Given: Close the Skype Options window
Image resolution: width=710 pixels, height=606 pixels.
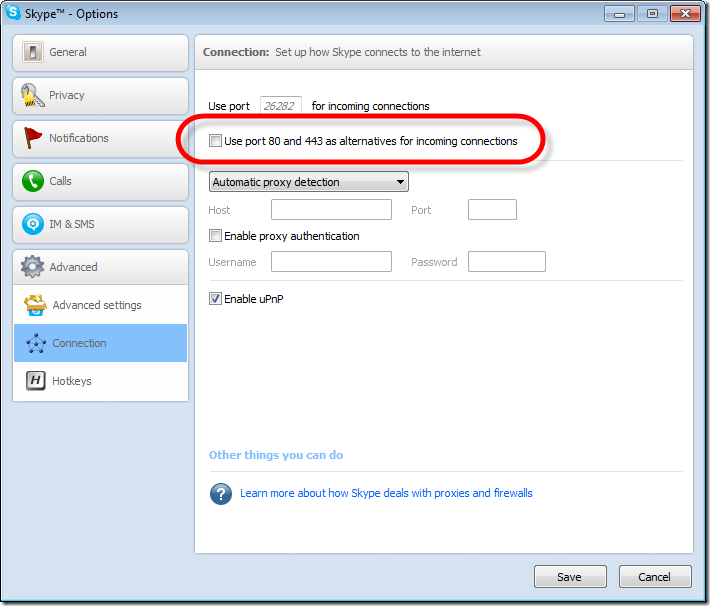Looking at the screenshot, I should point(686,14).
